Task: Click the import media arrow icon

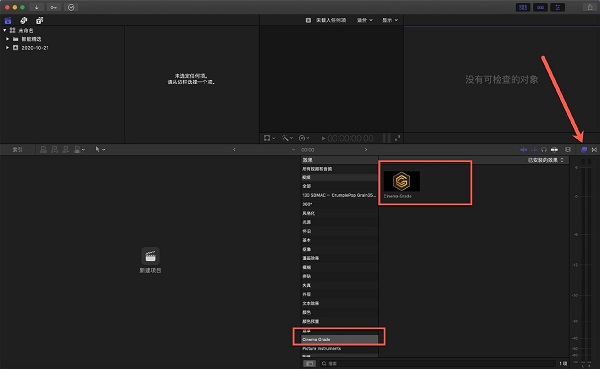Action: pos(36,7)
